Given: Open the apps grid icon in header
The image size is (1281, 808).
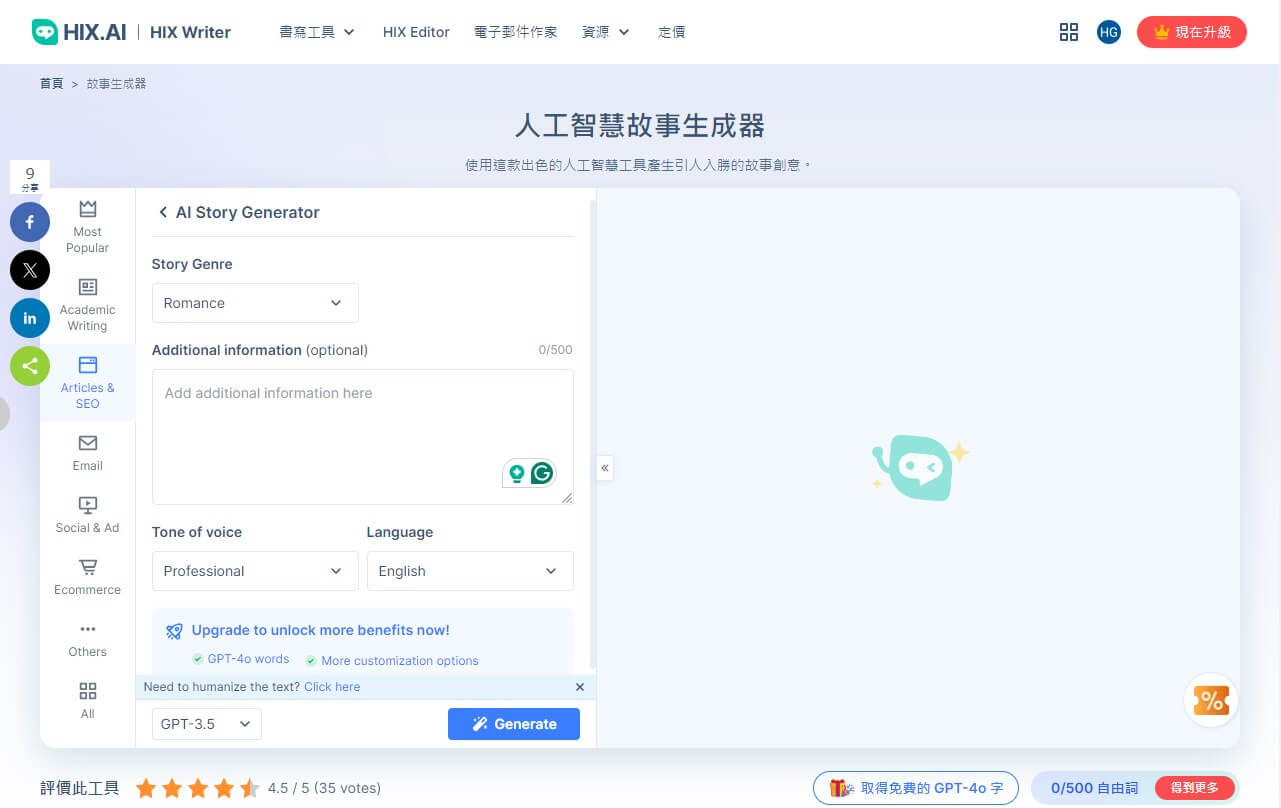Looking at the screenshot, I should [x=1069, y=32].
